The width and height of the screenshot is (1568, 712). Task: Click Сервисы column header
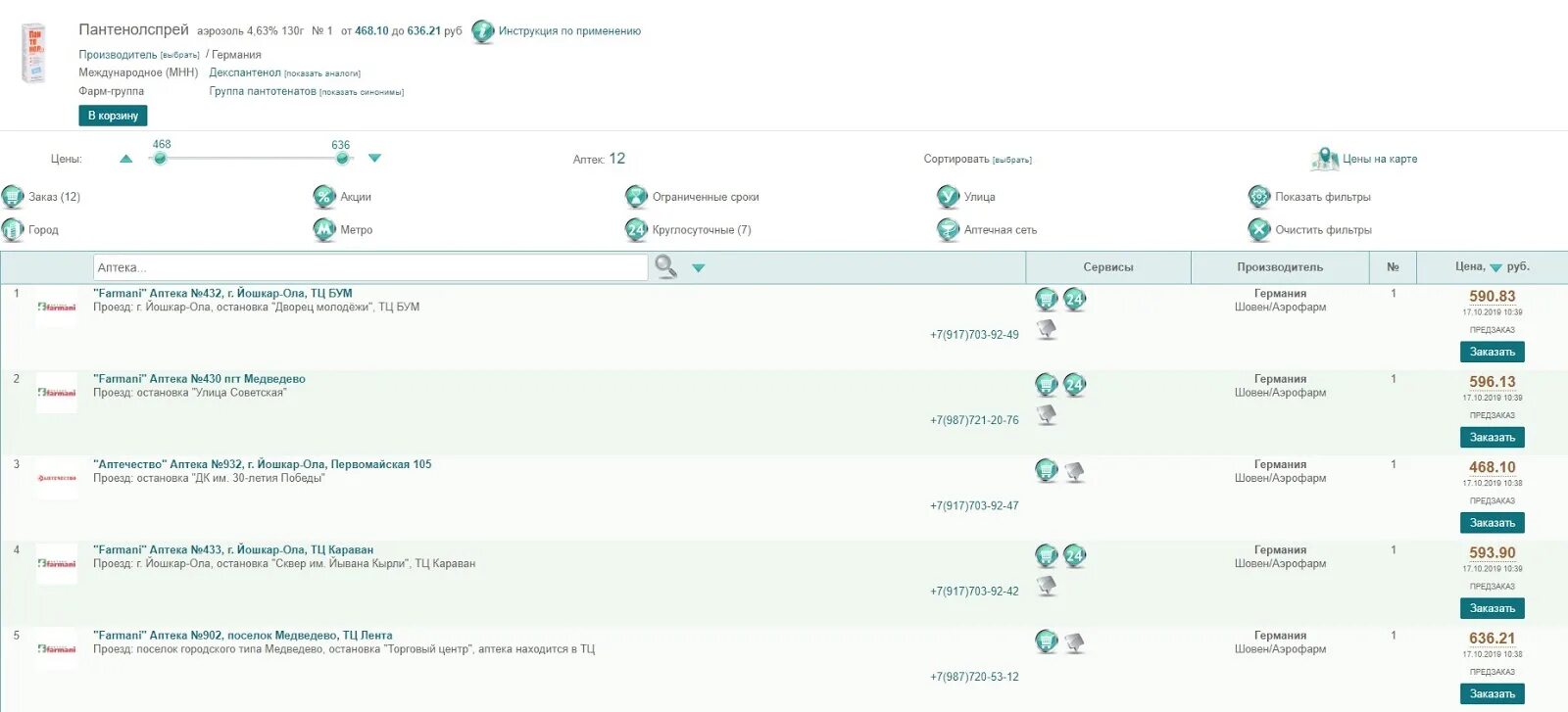point(1108,267)
